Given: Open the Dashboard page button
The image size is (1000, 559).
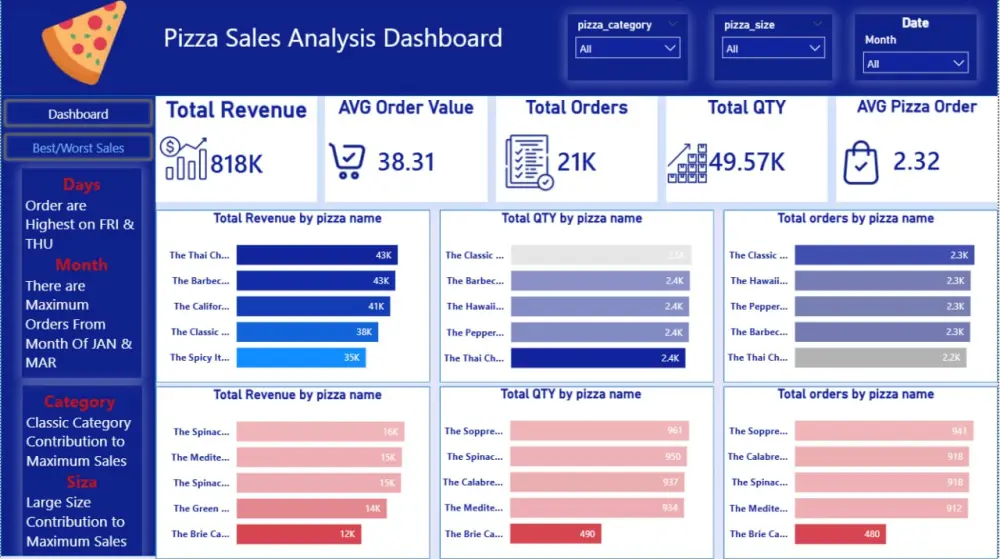Looking at the screenshot, I should pyautogui.click(x=78, y=114).
